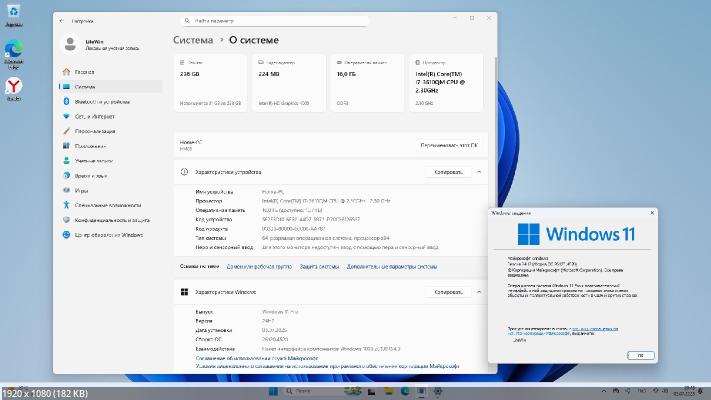Open the 16,0 ГБ RAM card
The height and width of the screenshot is (400, 711).
367,83
